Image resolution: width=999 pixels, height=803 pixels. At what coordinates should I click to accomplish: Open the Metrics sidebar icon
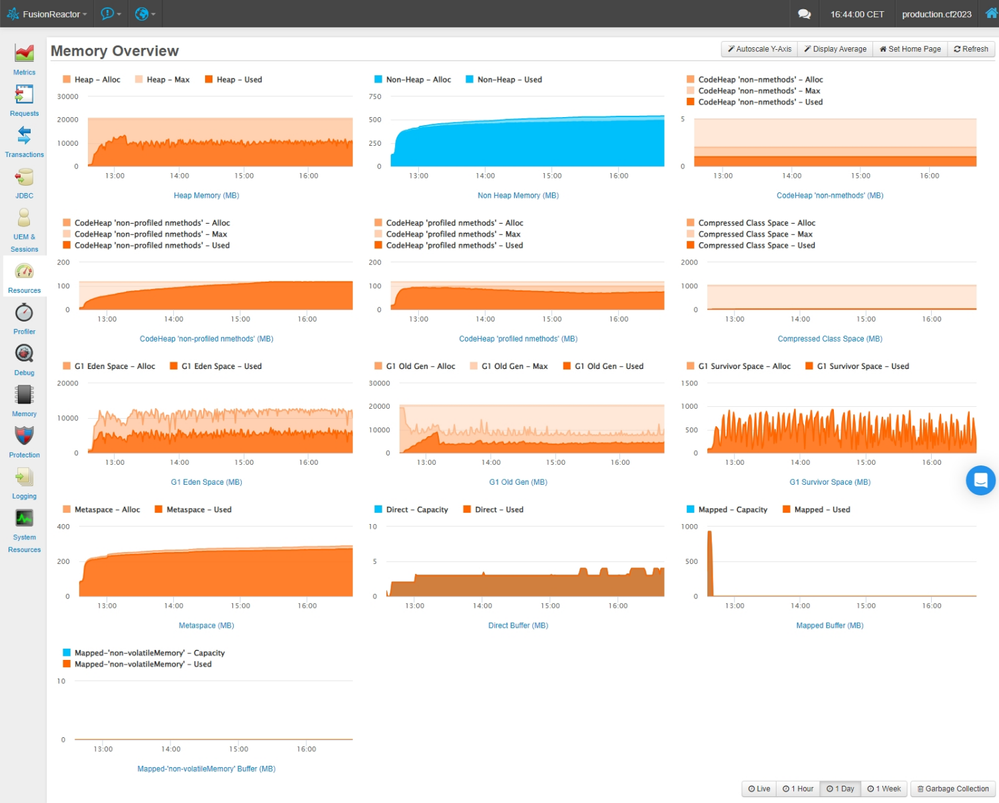point(24,53)
